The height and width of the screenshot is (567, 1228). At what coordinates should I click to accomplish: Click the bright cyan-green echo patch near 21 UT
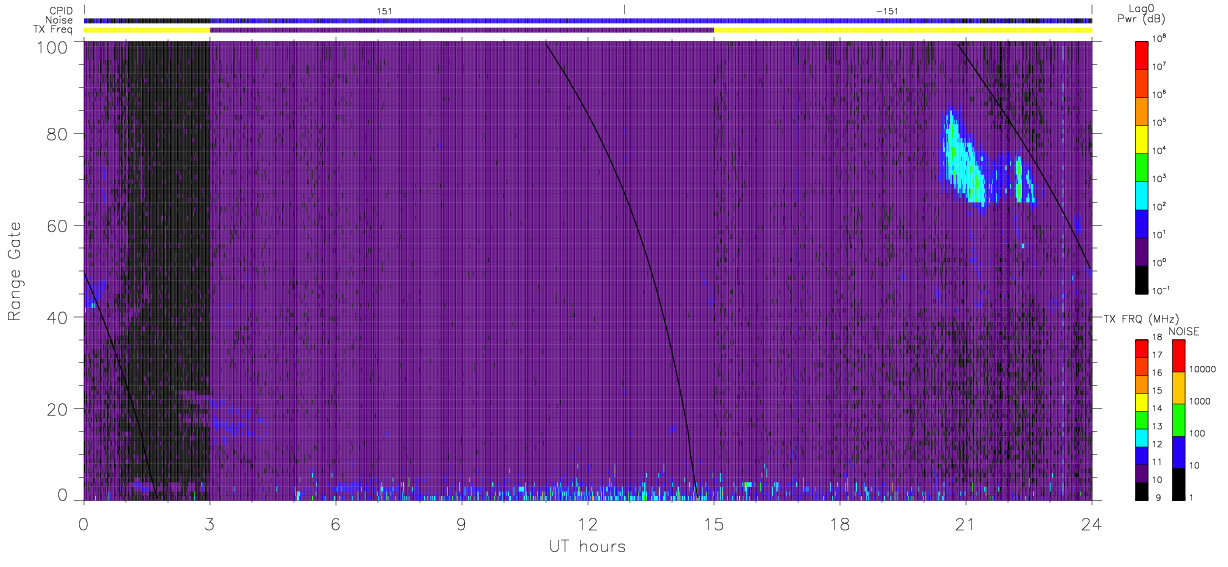964,160
